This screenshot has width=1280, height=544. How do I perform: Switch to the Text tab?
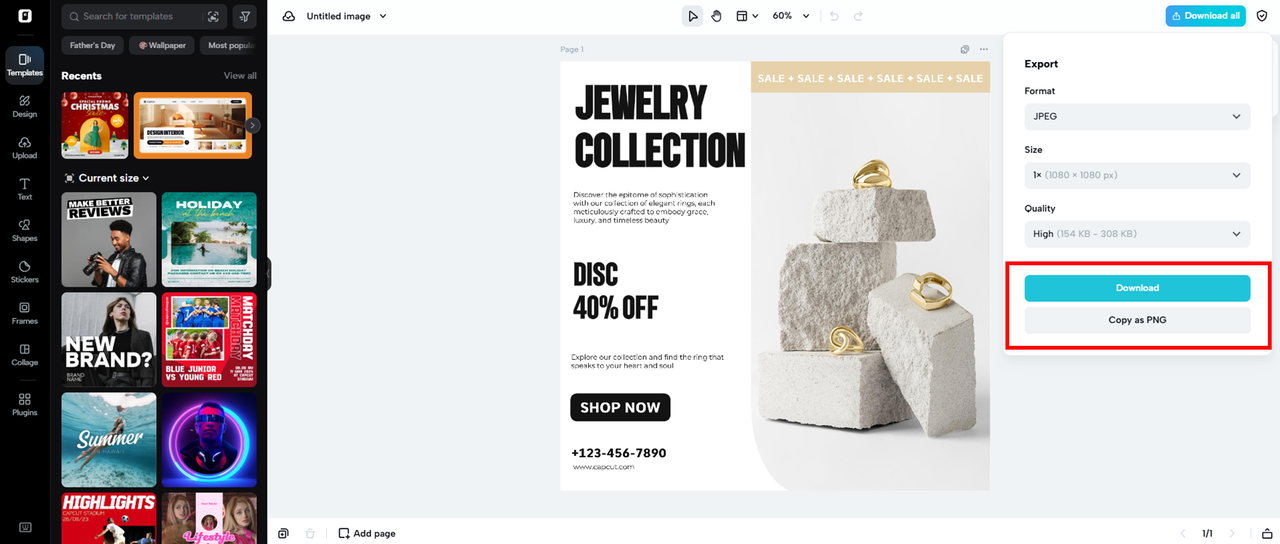pos(25,188)
